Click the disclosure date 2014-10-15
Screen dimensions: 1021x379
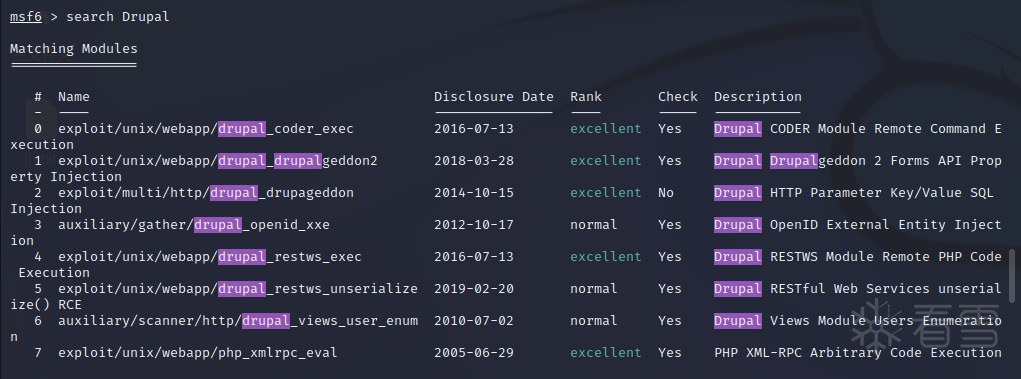tap(474, 193)
